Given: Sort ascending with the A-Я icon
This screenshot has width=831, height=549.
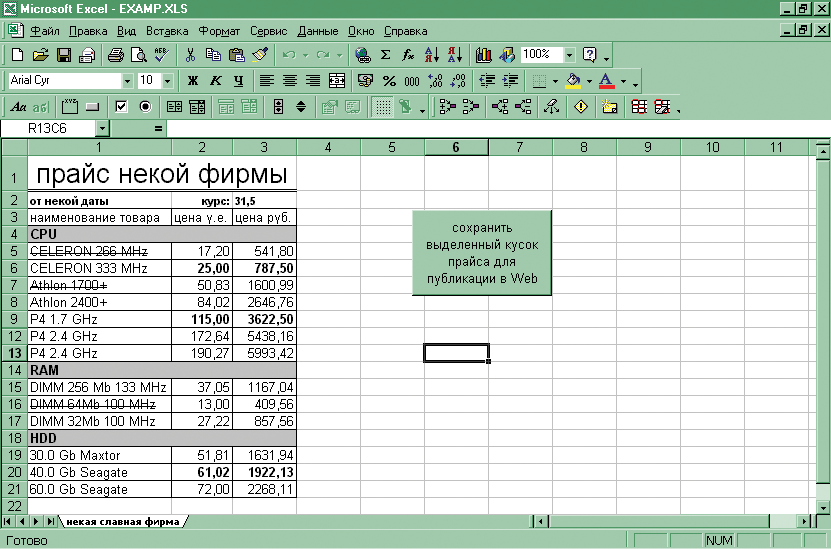Looking at the screenshot, I should (432, 55).
